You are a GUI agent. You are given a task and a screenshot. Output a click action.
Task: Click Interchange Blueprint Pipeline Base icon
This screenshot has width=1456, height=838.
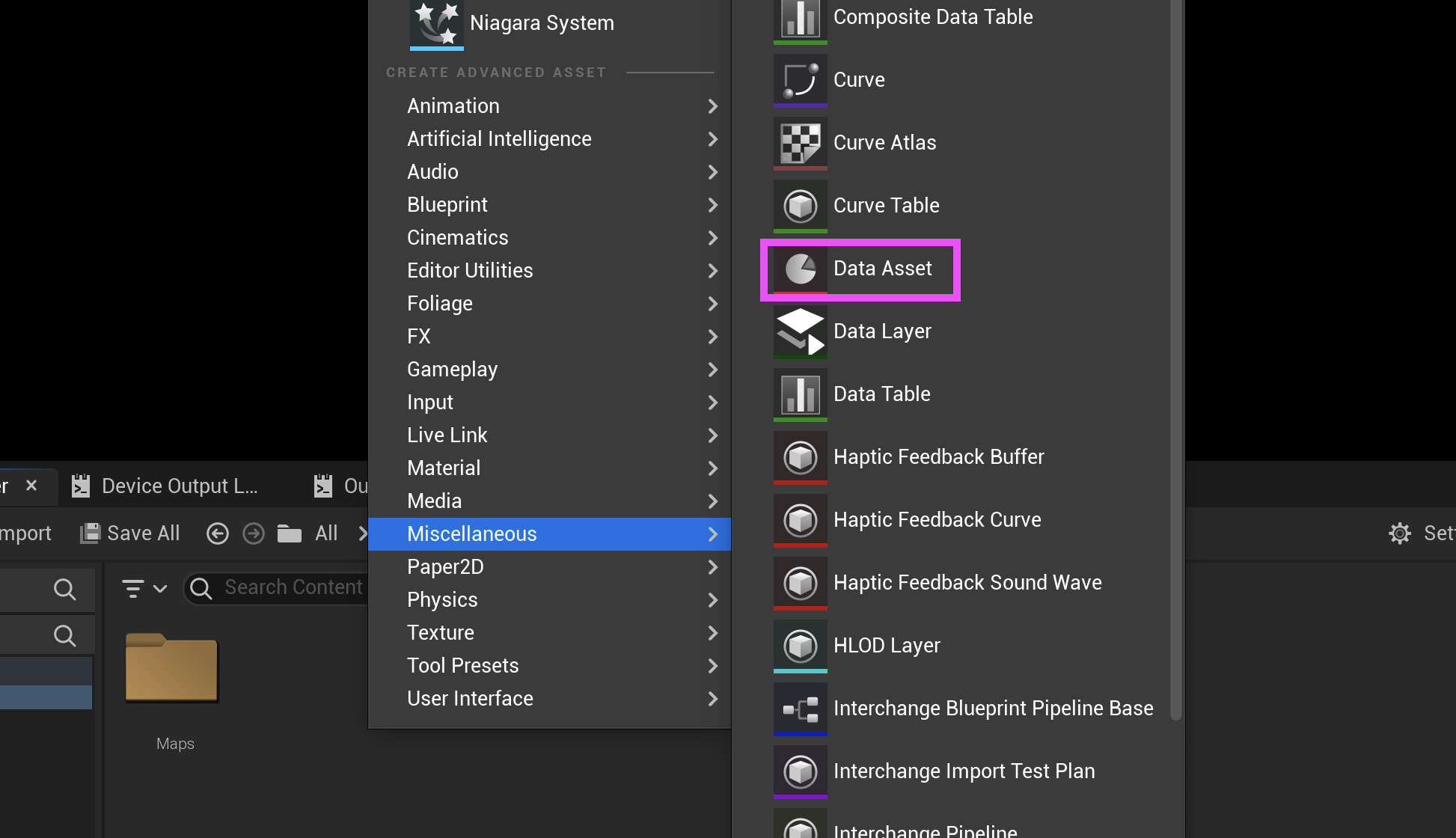click(x=800, y=709)
